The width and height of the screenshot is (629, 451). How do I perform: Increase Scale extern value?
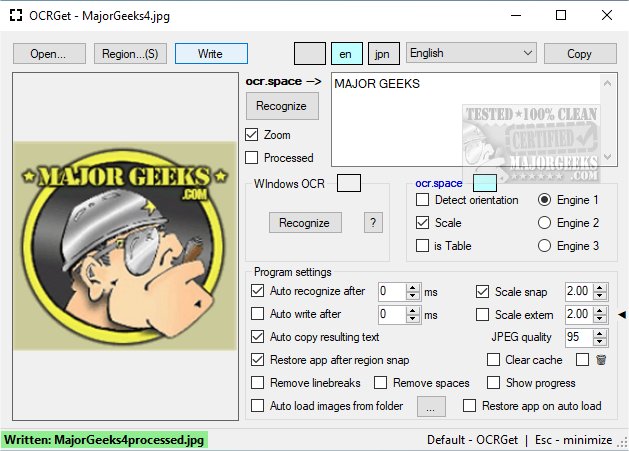(600, 311)
